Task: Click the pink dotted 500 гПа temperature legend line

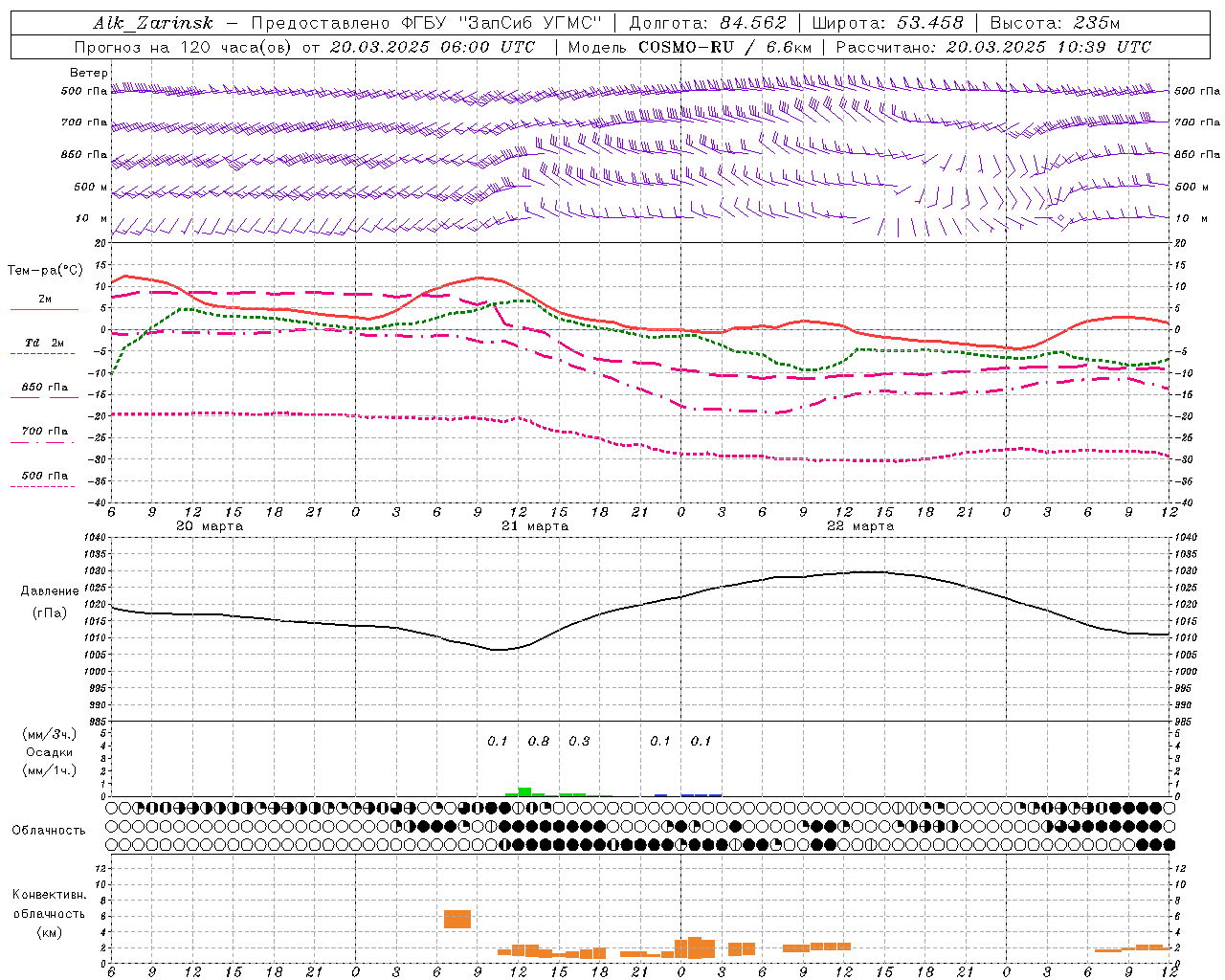Action: pyautogui.click(x=42, y=486)
